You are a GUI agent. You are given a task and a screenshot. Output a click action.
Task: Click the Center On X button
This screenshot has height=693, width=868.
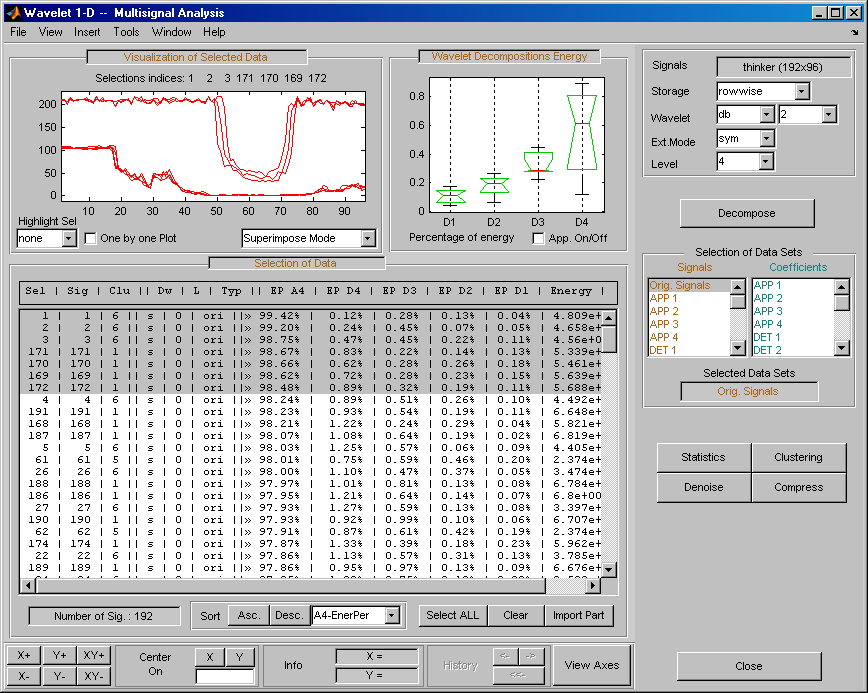pos(209,656)
